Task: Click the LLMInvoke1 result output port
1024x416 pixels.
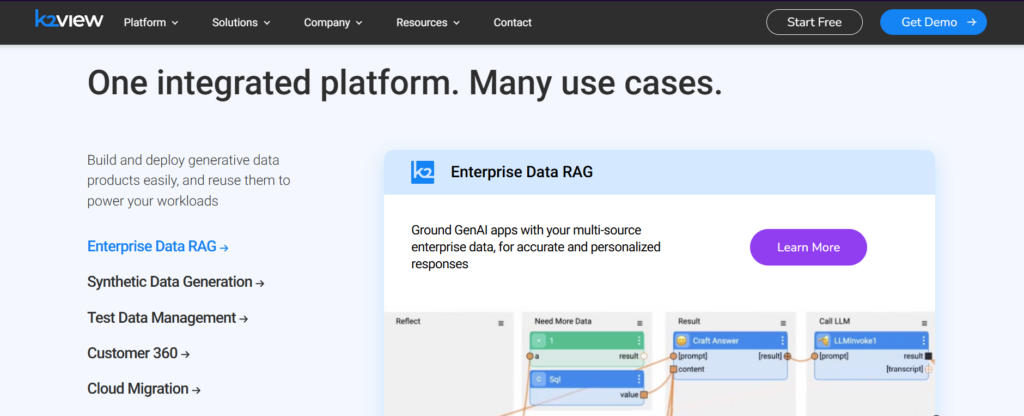Action: pyautogui.click(x=929, y=356)
